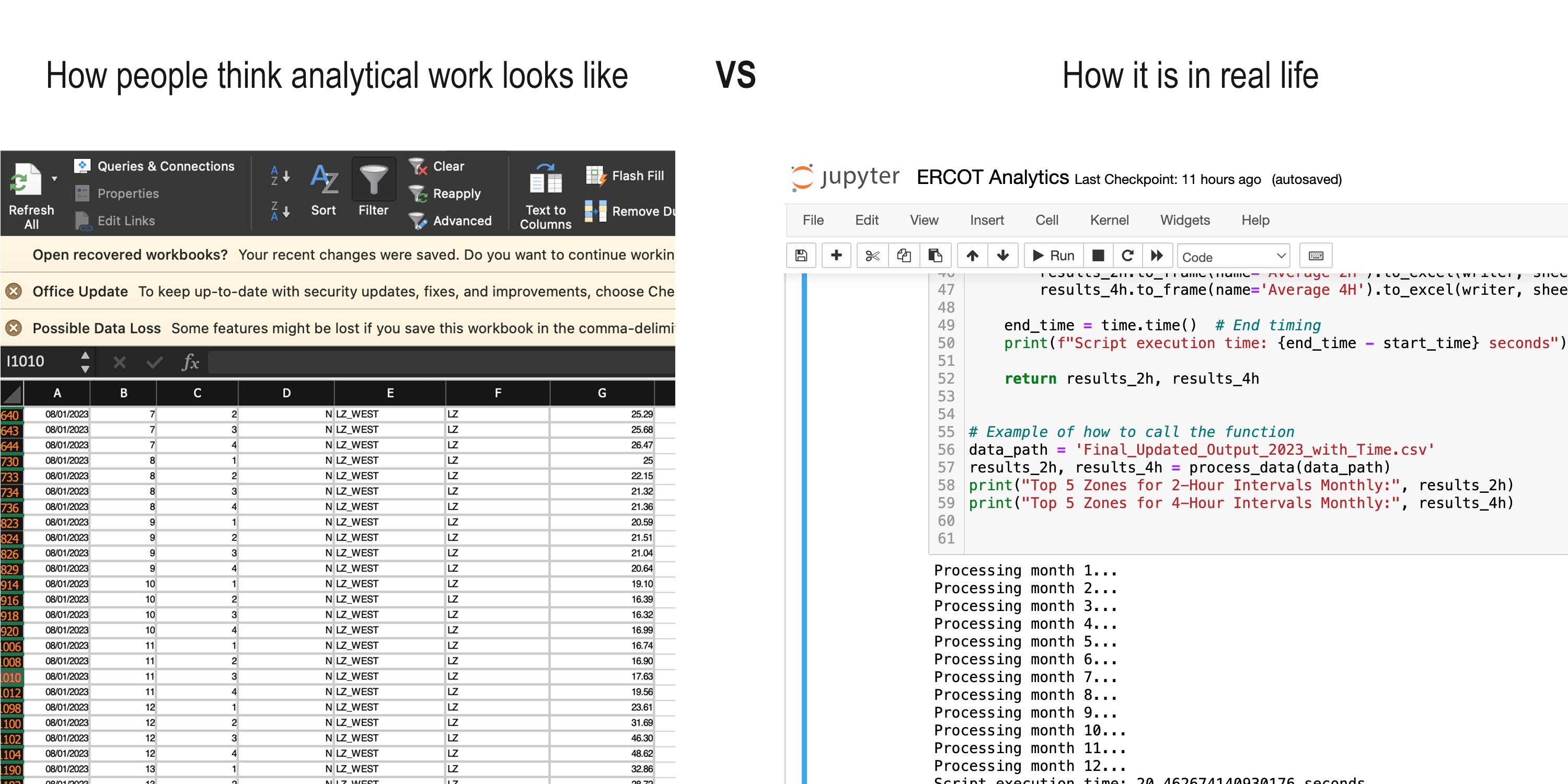Move the selected cell down

click(1003, 256)
